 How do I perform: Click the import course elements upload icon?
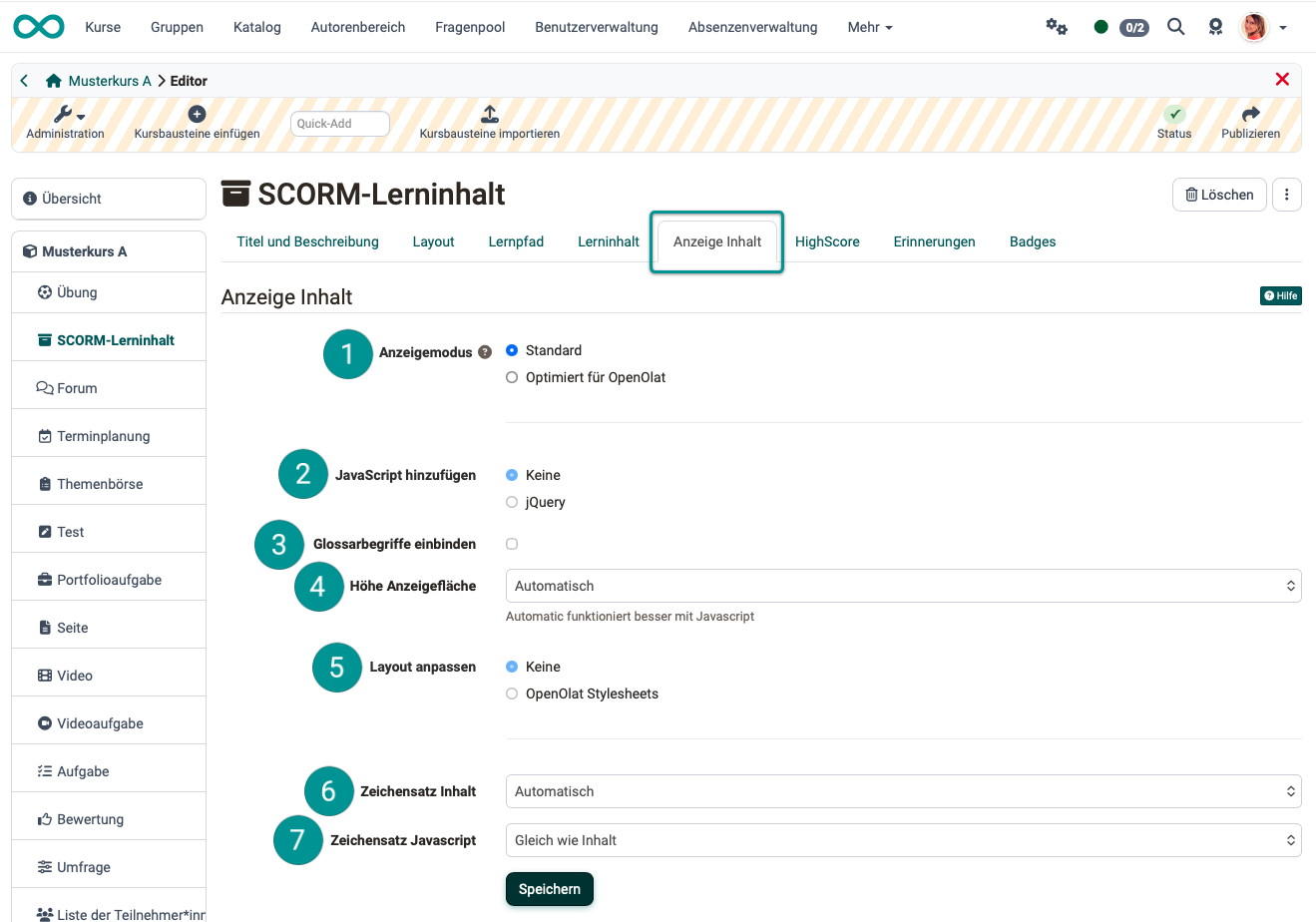489,113
